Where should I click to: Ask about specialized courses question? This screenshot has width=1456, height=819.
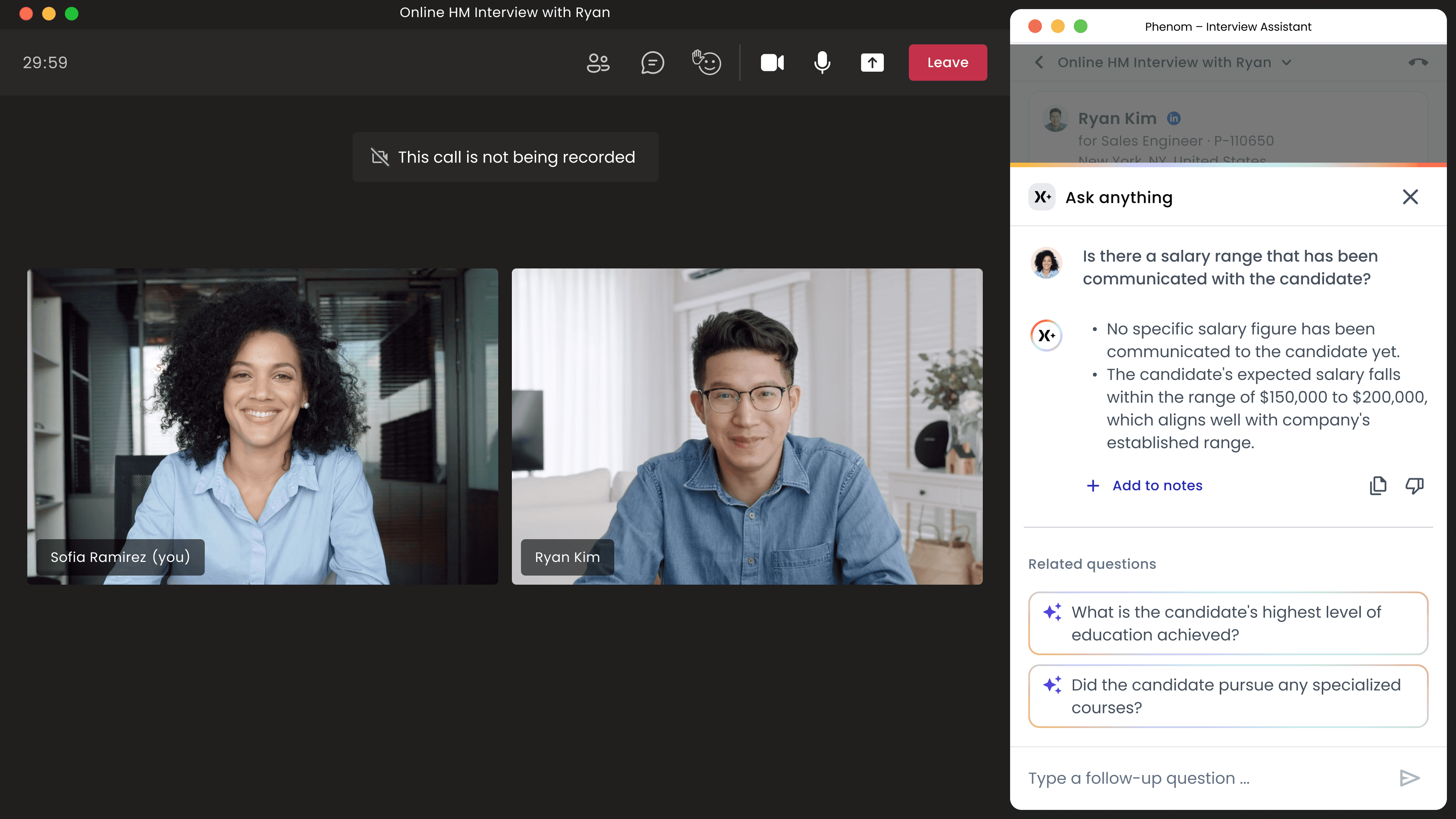click(1228, 696)
